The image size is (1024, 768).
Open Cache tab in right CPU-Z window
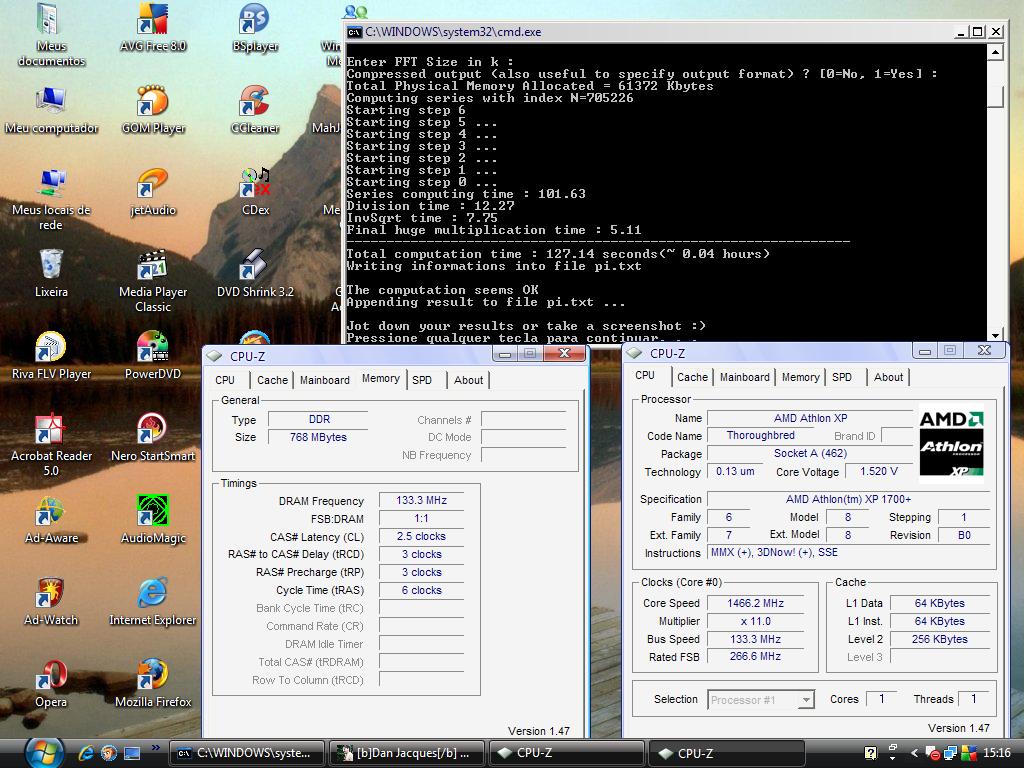(x=692, y=377)
